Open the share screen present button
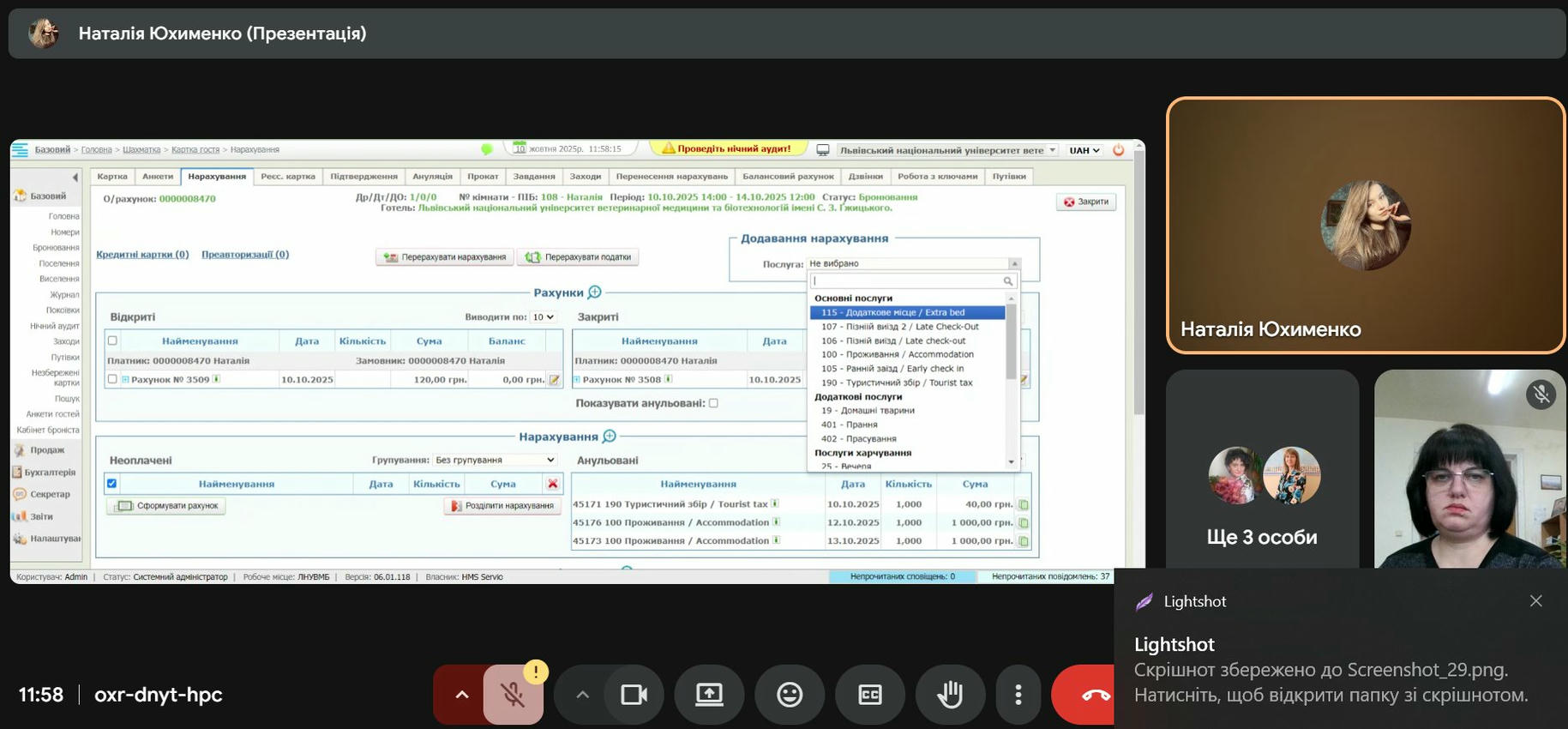1568x729 pixels. tap(709, 695)
